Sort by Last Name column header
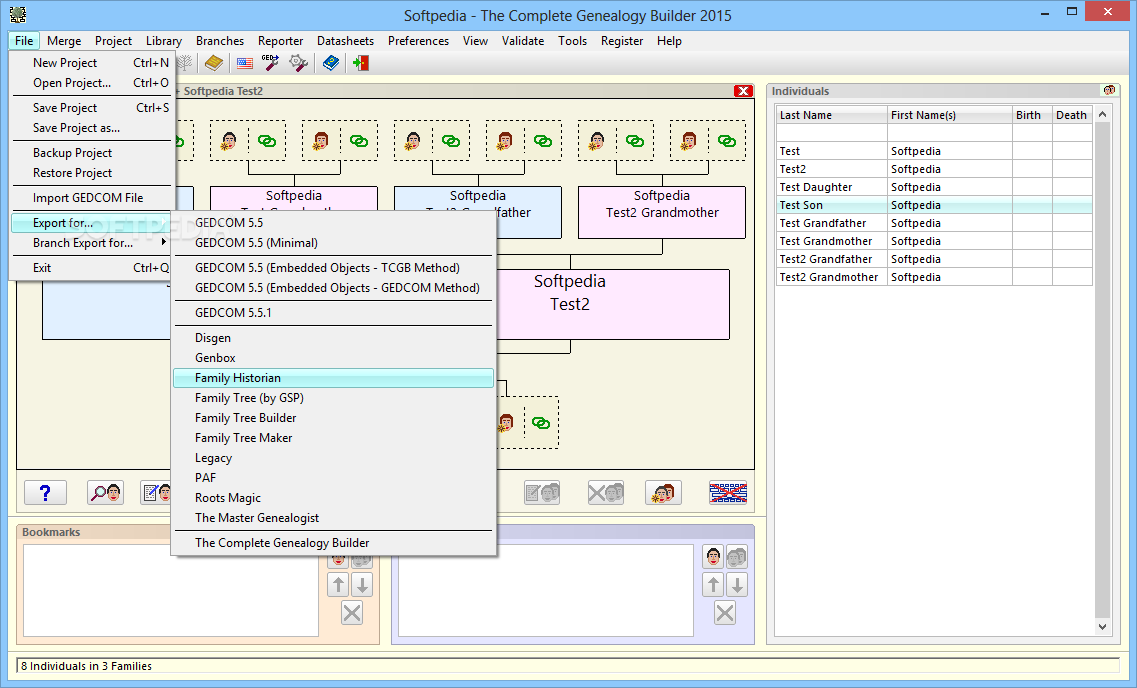 pos(832,115)
